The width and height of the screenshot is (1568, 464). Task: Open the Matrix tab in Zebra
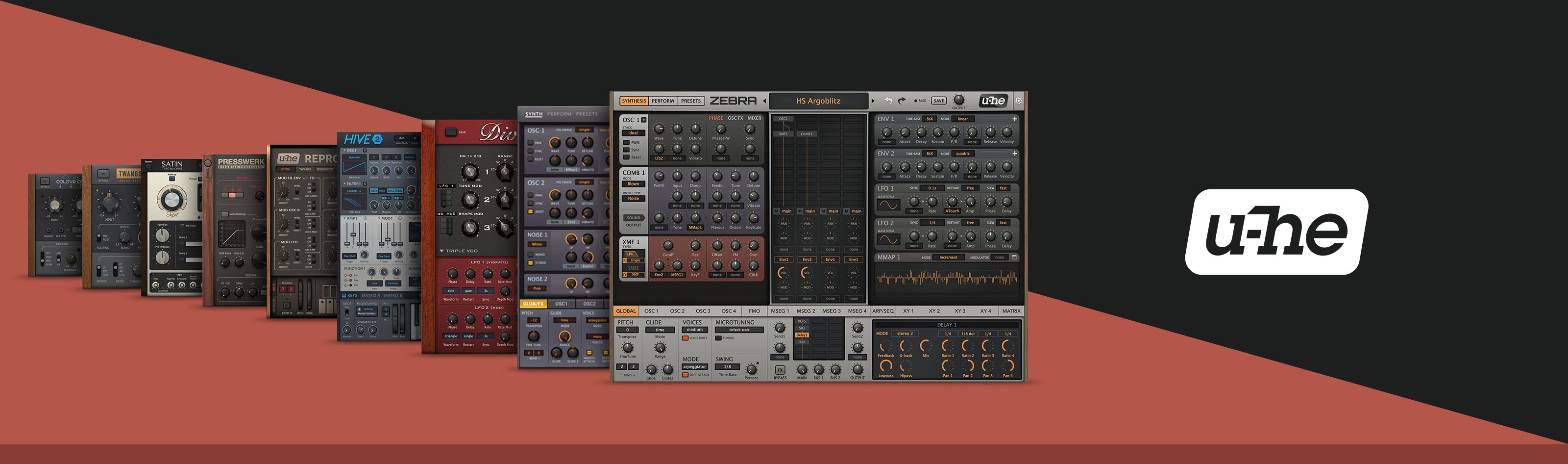pyautogui.click(x=1011, y=311)
